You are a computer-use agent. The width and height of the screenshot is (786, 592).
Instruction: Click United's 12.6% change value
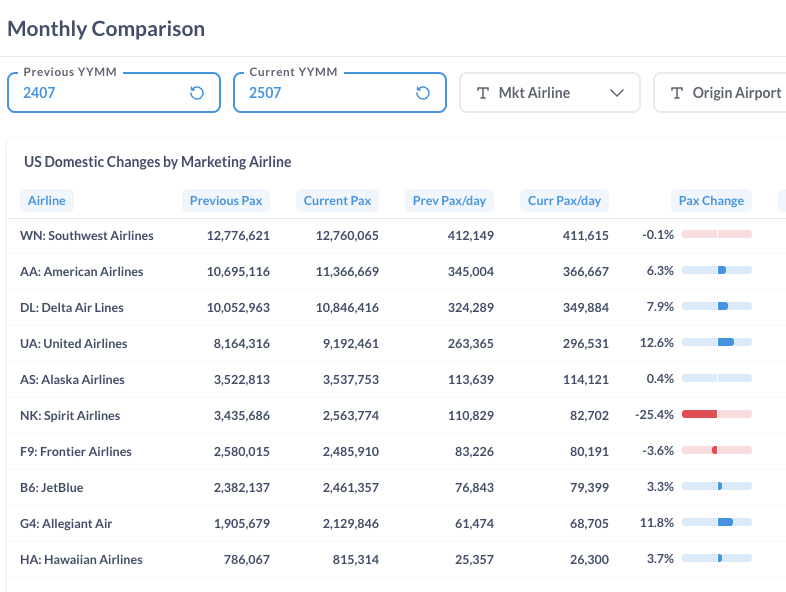pos(657,343)
